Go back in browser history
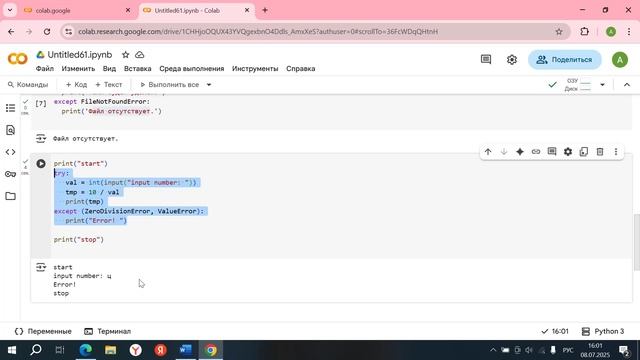This screenshot has width=640, height=360. (x=11, y=31)
